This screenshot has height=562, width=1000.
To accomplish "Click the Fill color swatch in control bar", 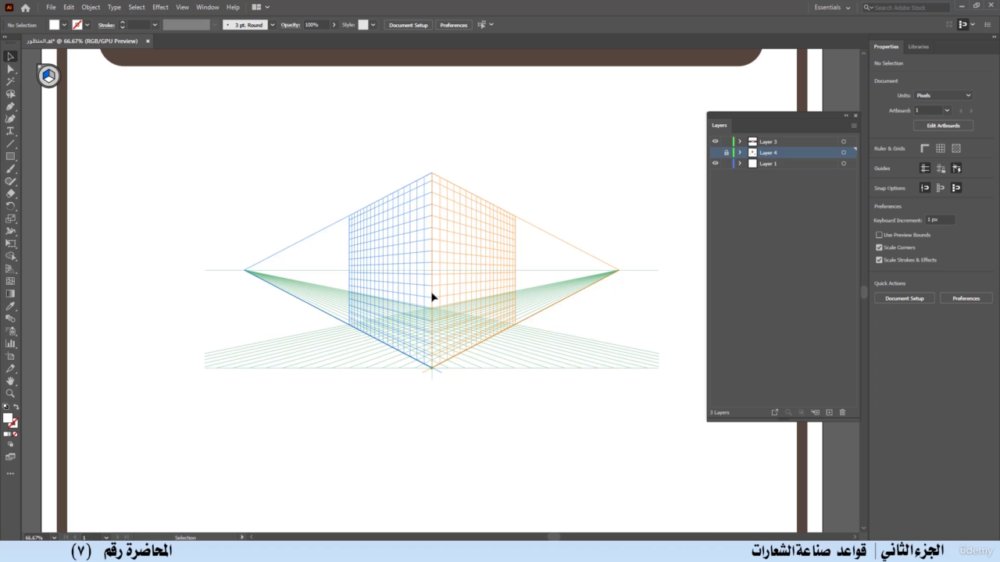I will pyautogui.click(x=54, y=25).
